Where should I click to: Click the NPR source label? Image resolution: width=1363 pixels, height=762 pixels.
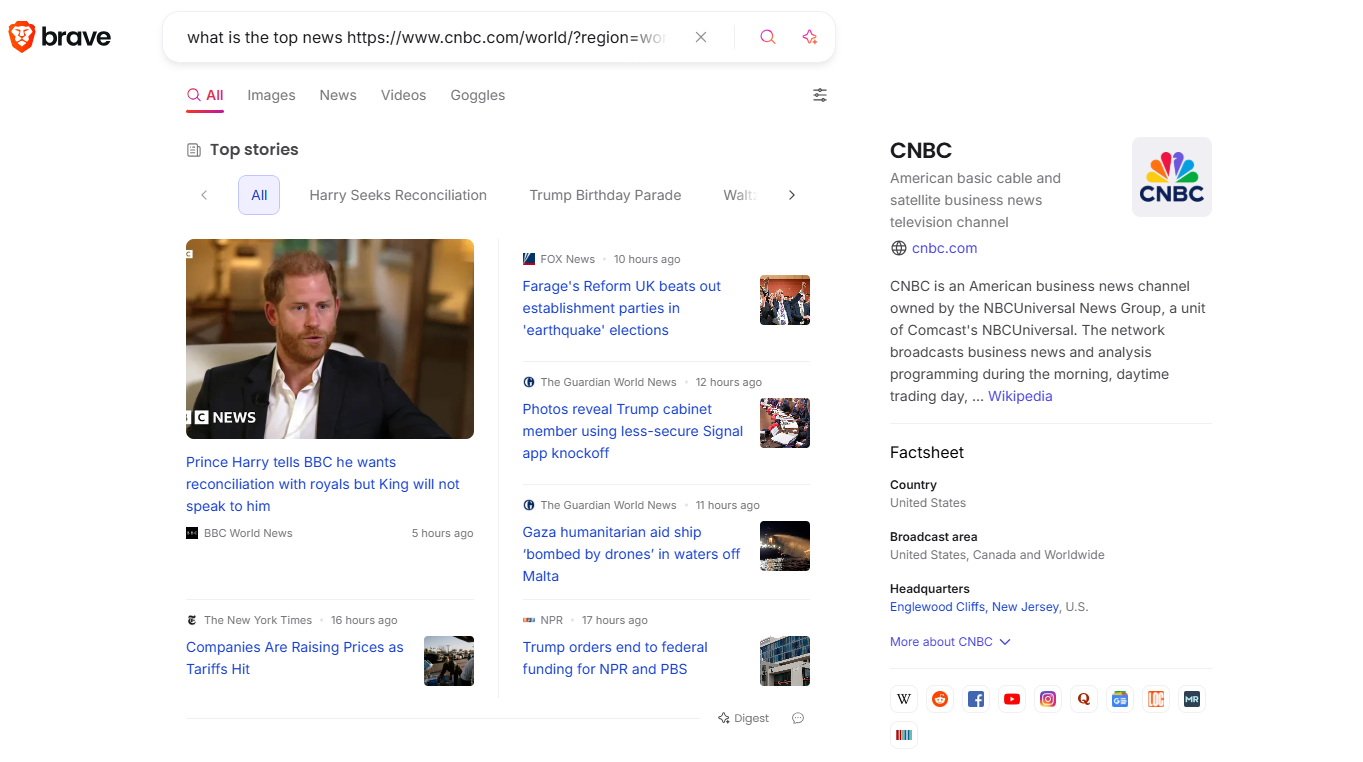pos(551,620)
